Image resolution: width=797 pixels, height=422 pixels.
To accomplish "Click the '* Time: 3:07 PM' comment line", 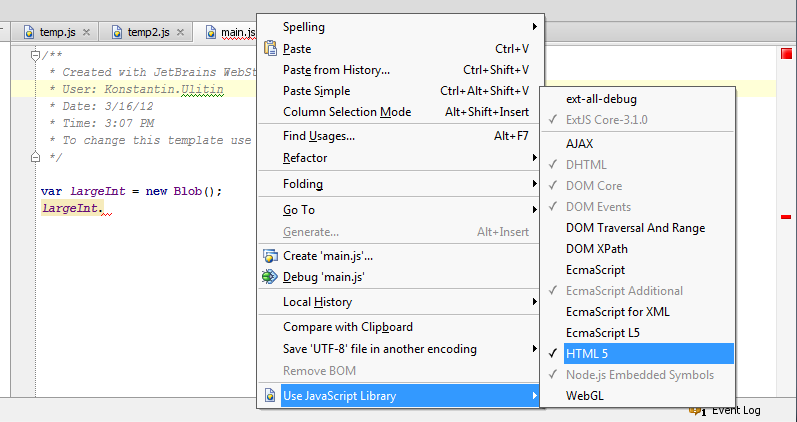I will point(102,123).
